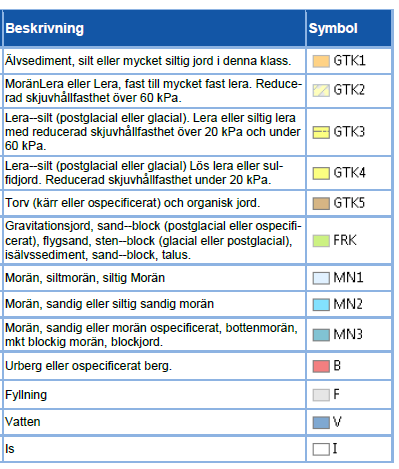
Task: Select the brown GTK5 peat swatch
Action: click(x=321, y=203)
